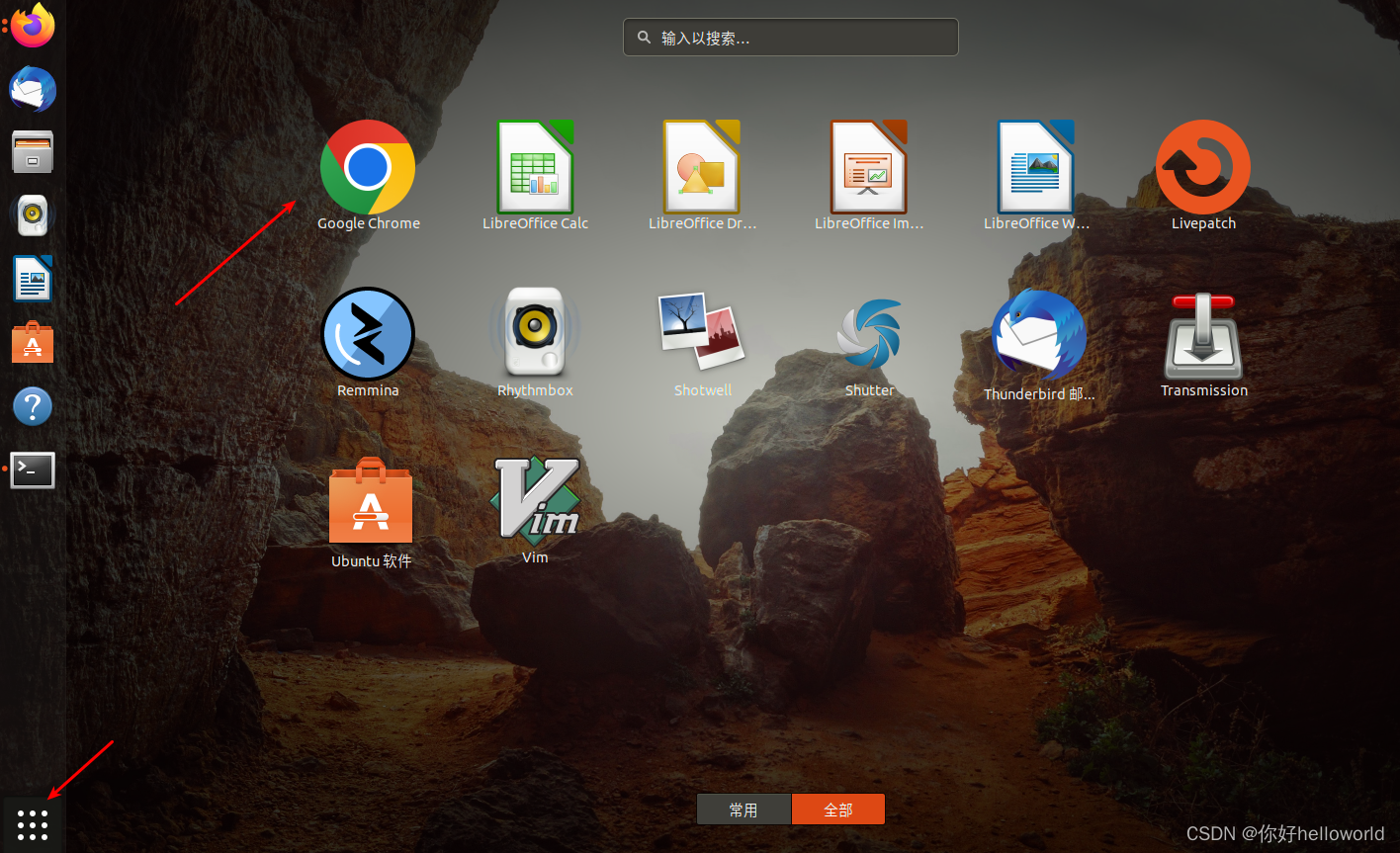Open Shotwell photo manager
Screen dimensions: 1400x853
tap(702, 332)
